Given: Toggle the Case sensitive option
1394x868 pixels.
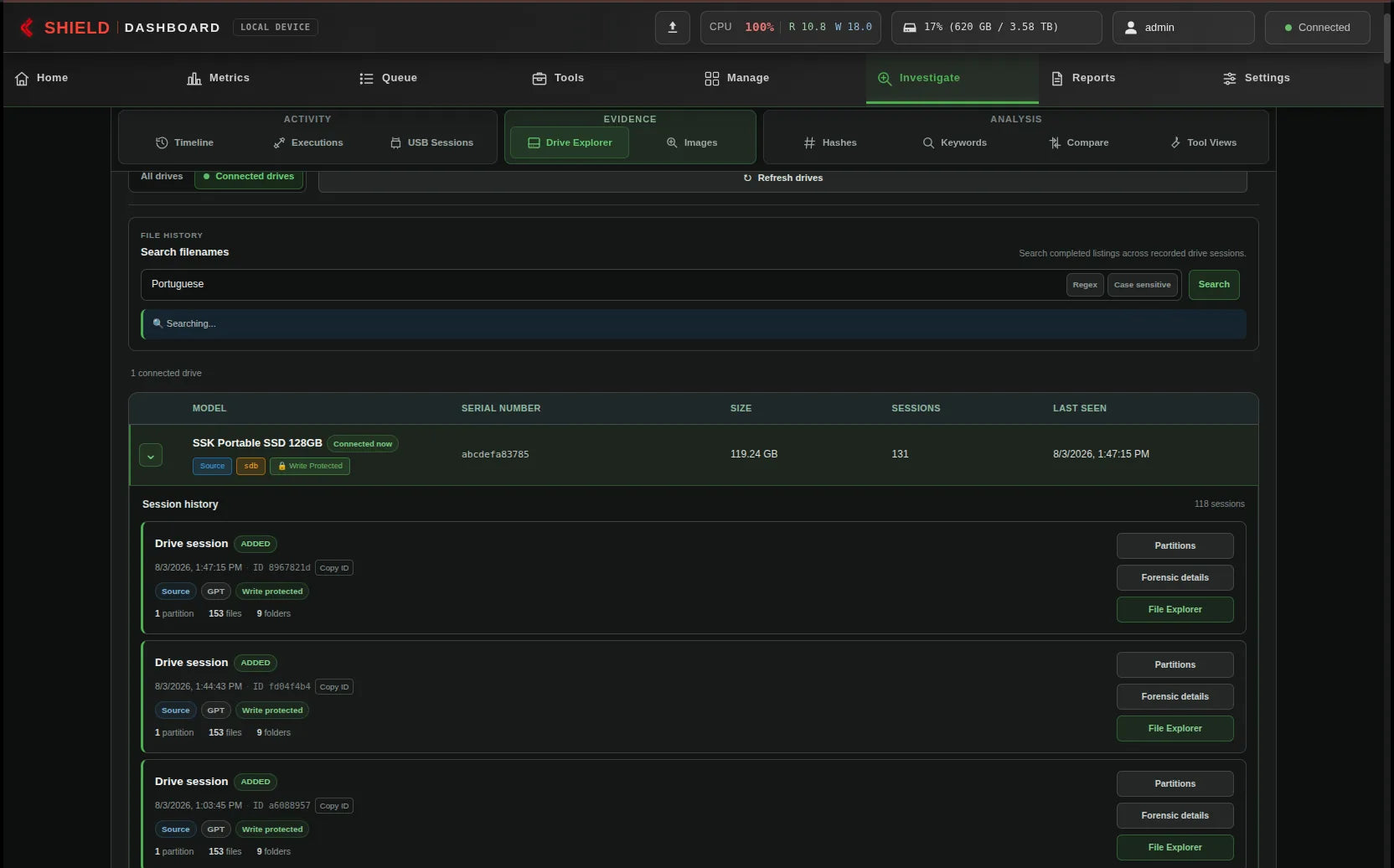Looking at the screenshot, I should [x=1143, y=285].
